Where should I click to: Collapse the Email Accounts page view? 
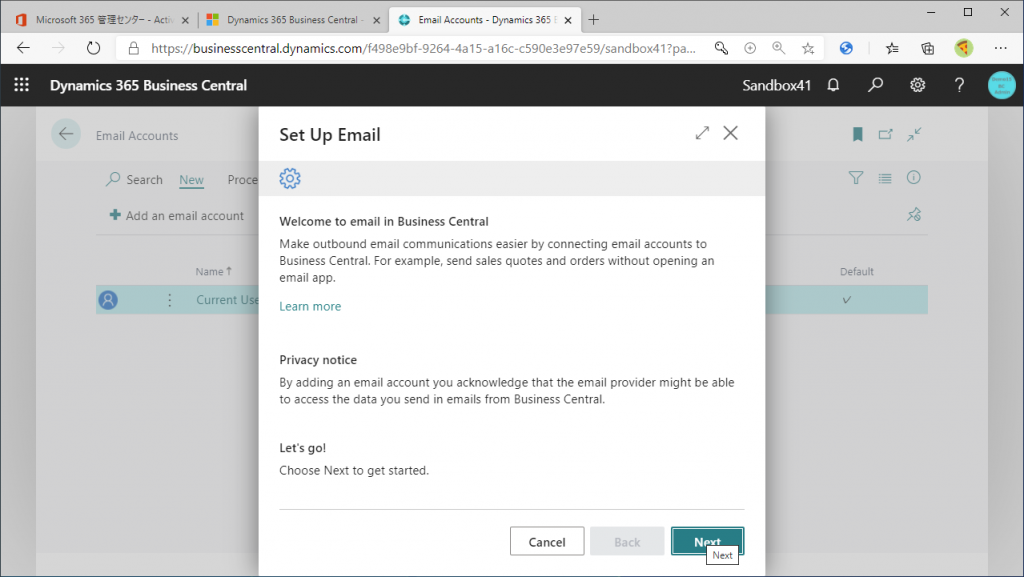pos(914,134)
